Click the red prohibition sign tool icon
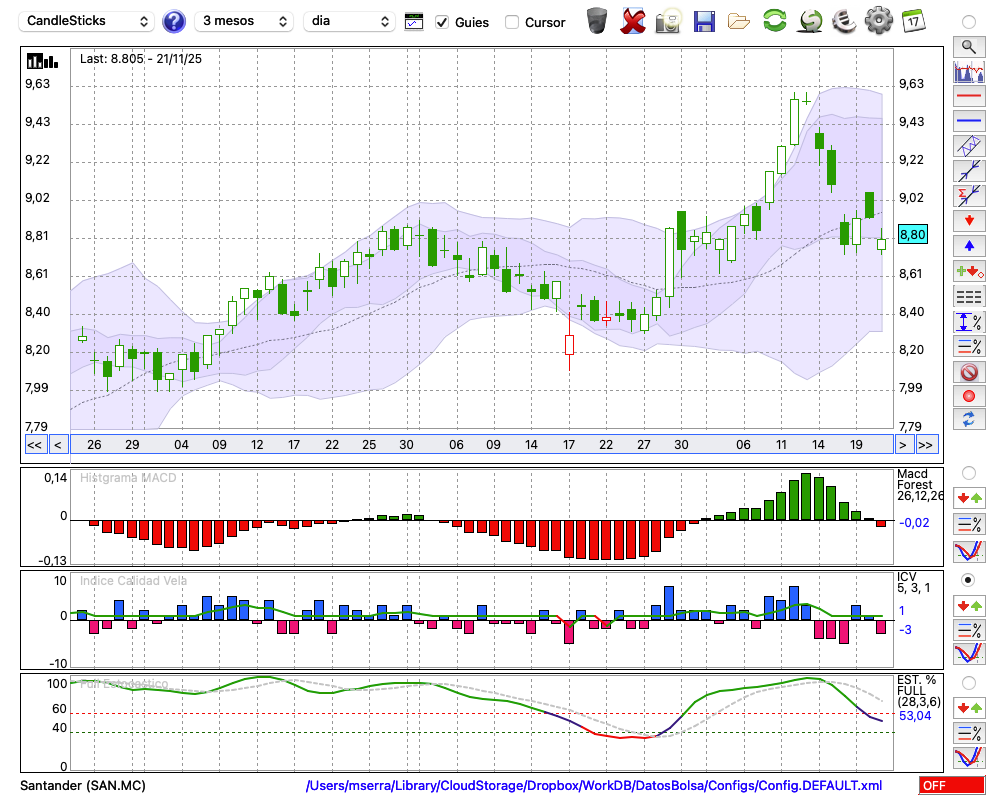The image size is (1000, 800). pyautogui.click(x=968, y=372)
